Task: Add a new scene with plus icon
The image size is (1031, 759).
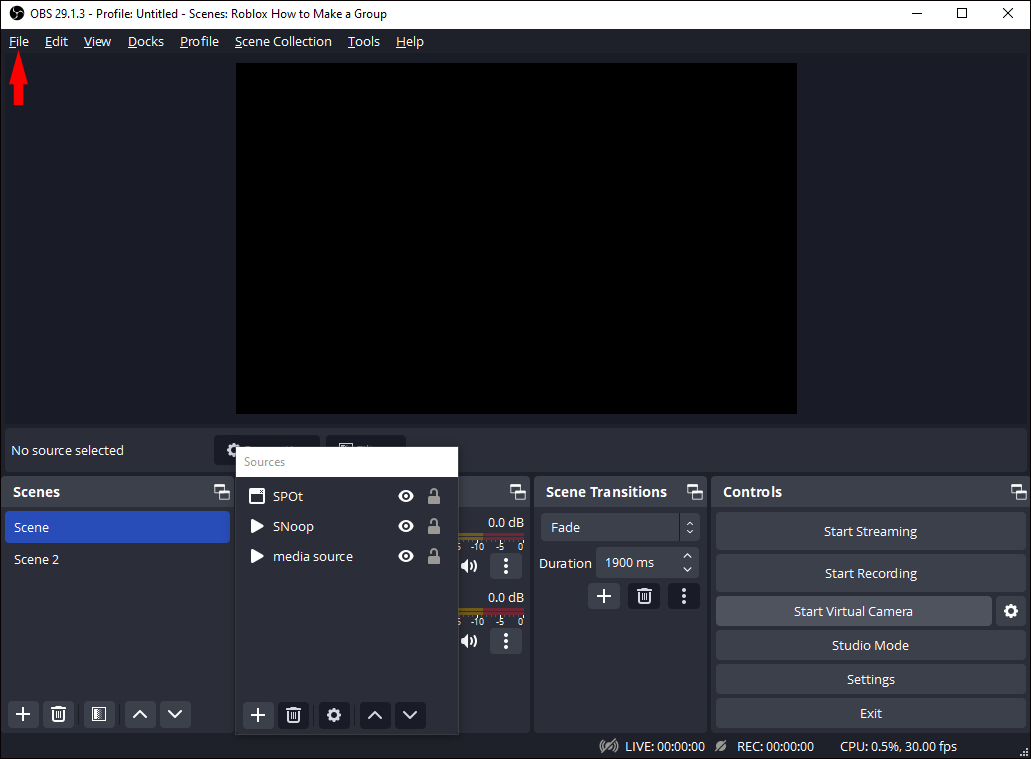Action: click(x=23, y=714)
